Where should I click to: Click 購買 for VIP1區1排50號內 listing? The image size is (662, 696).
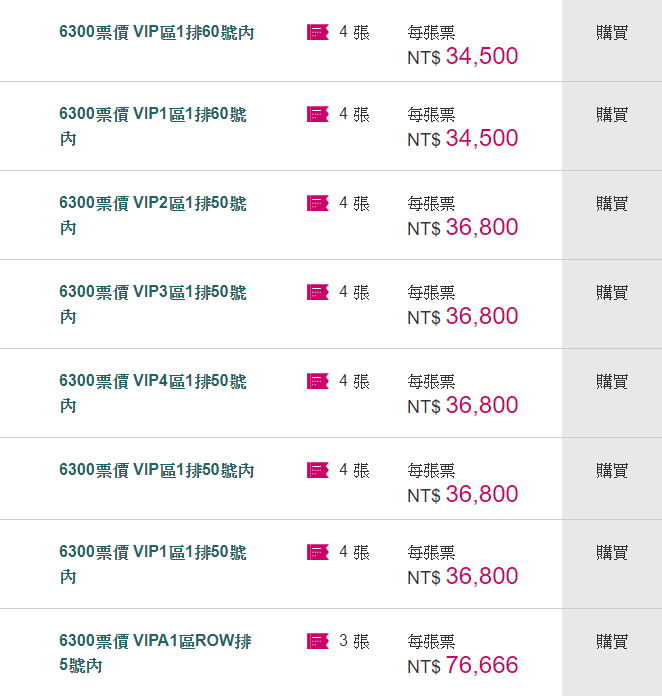coord(612,553)
